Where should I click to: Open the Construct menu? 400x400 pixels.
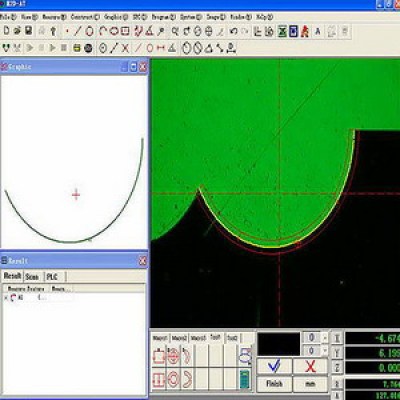coord(85,17)
